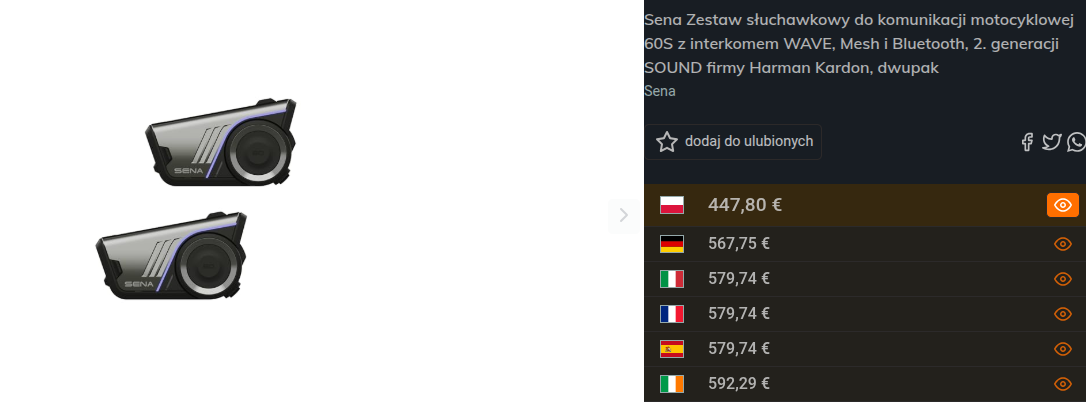Share product via WhatsApp
The width and height of the screenshot is (1086, 402).
tap(1076, 142)
